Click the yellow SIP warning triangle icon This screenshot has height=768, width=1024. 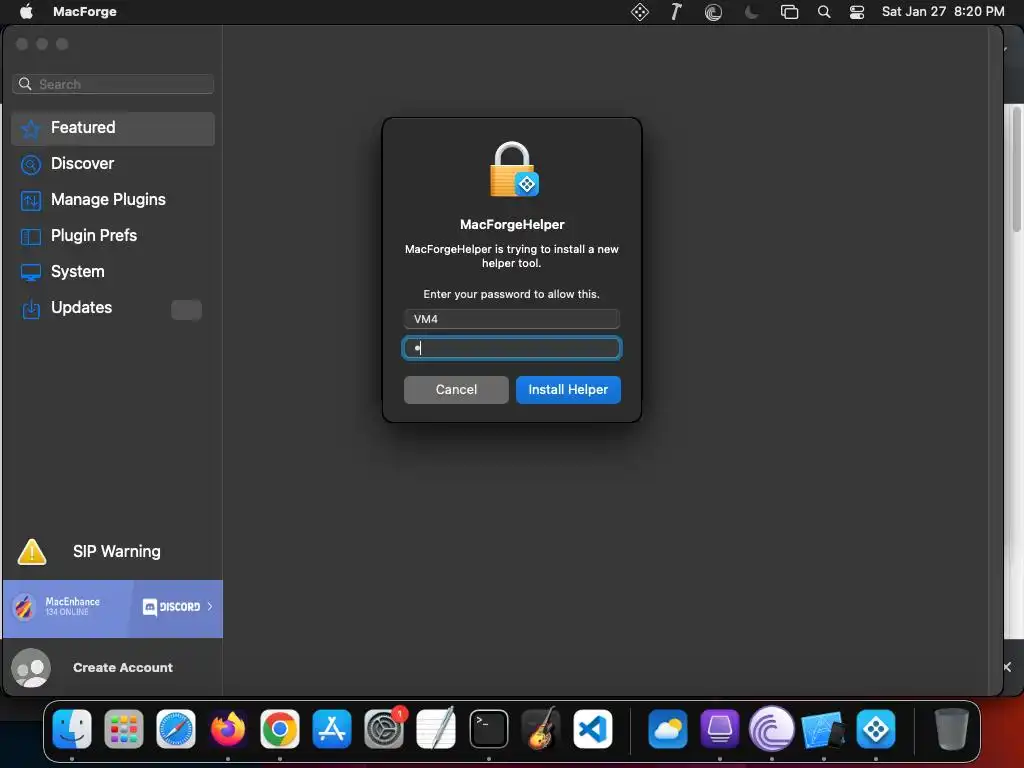(x=31, y=552)
